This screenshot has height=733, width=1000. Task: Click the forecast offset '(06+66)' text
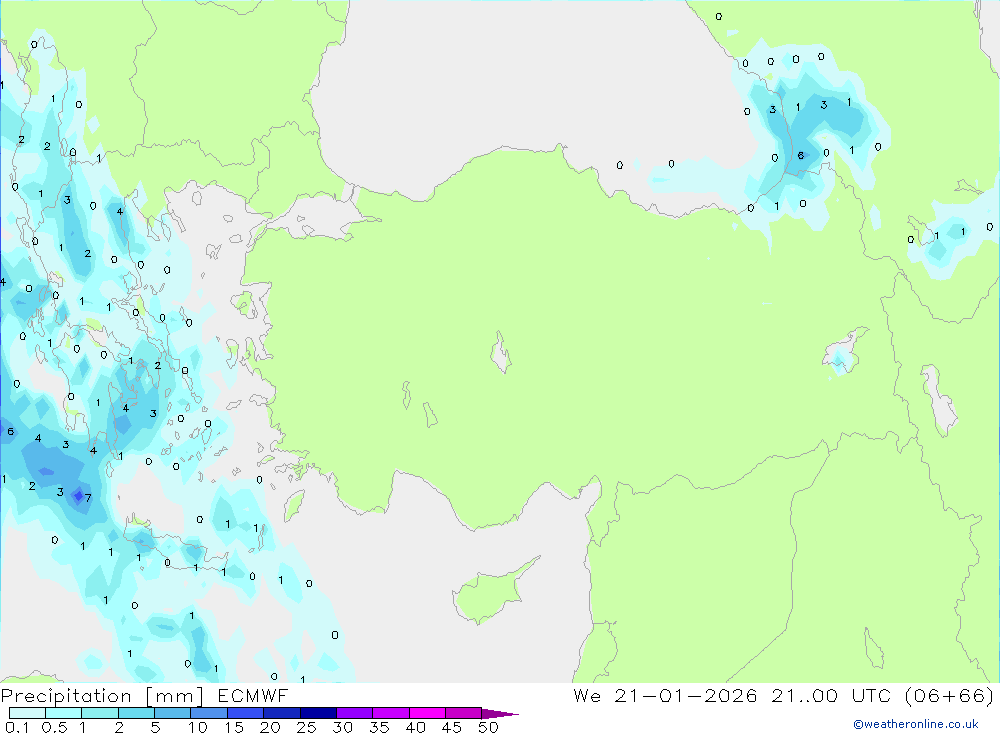pos(950,696)
